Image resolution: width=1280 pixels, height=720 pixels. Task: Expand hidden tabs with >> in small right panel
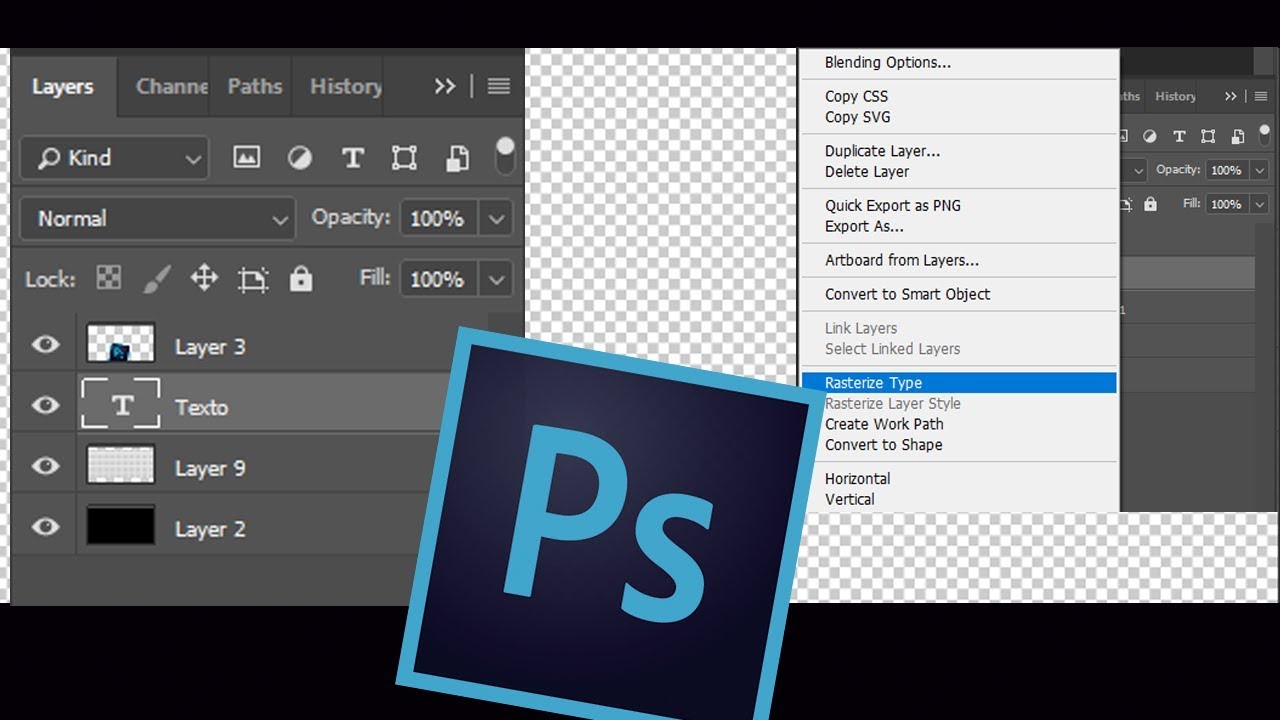[1230, 96]
